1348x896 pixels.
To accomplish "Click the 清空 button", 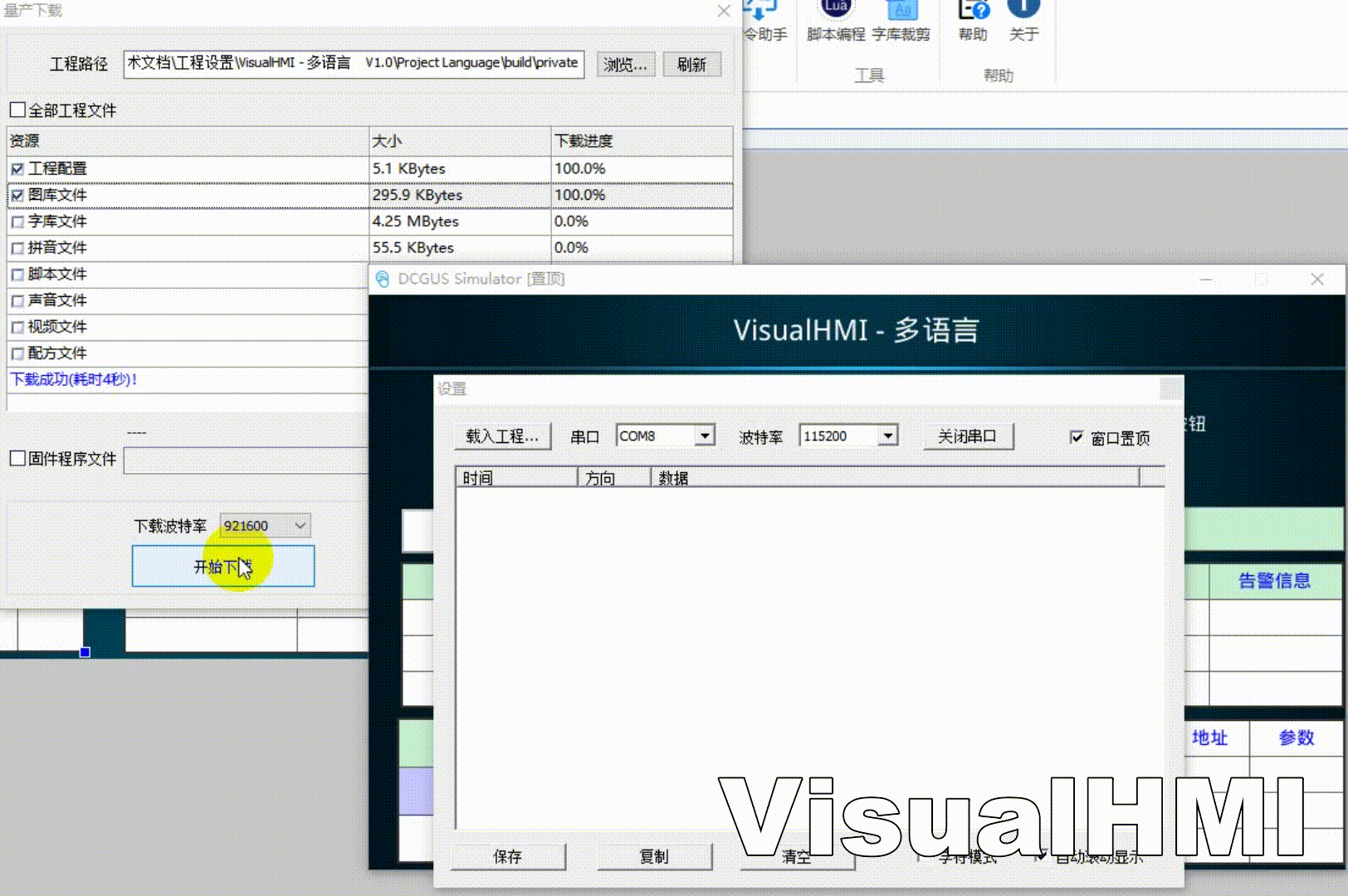I will point(797,856).
